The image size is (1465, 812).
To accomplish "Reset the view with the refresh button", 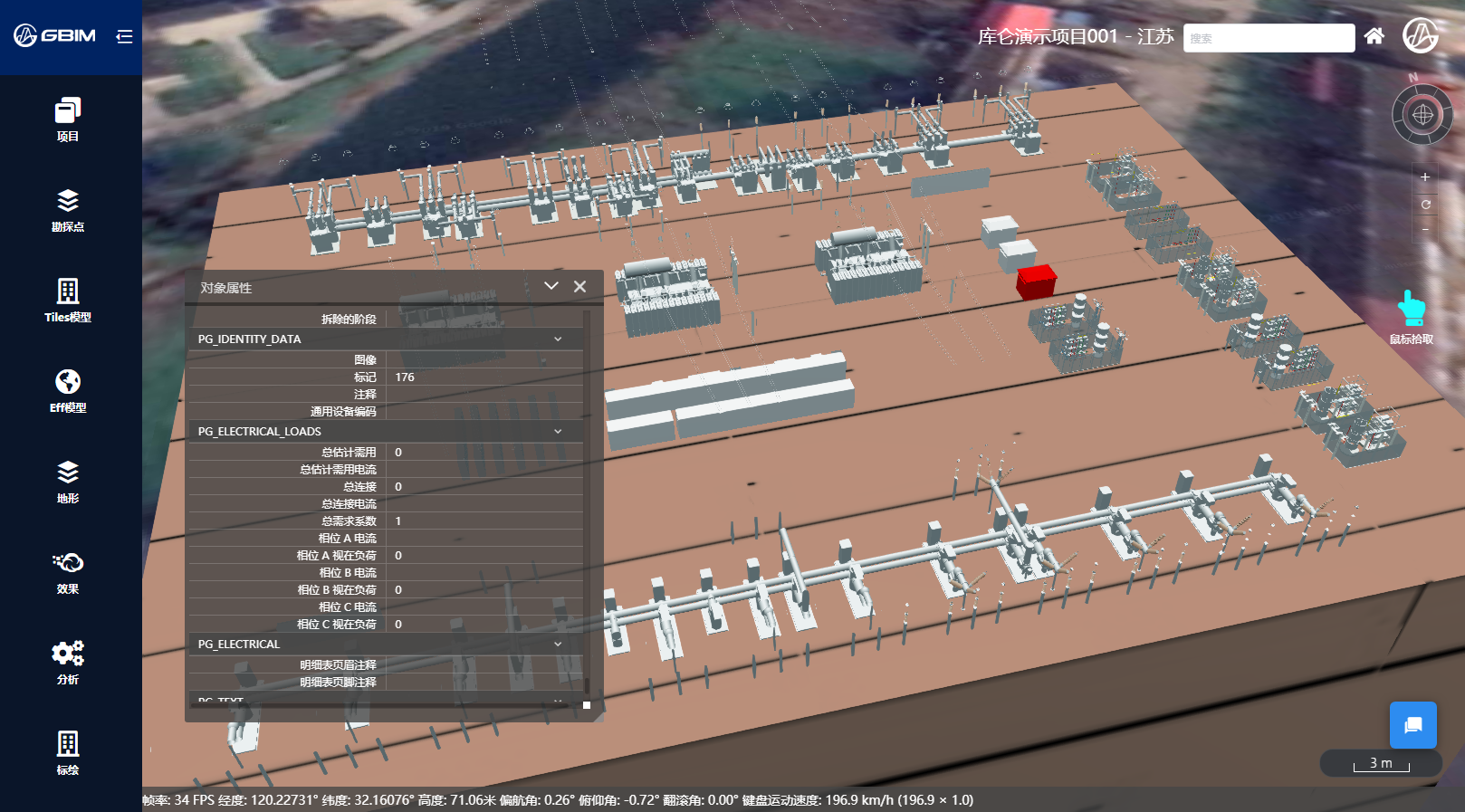I will click(1425, 205).
